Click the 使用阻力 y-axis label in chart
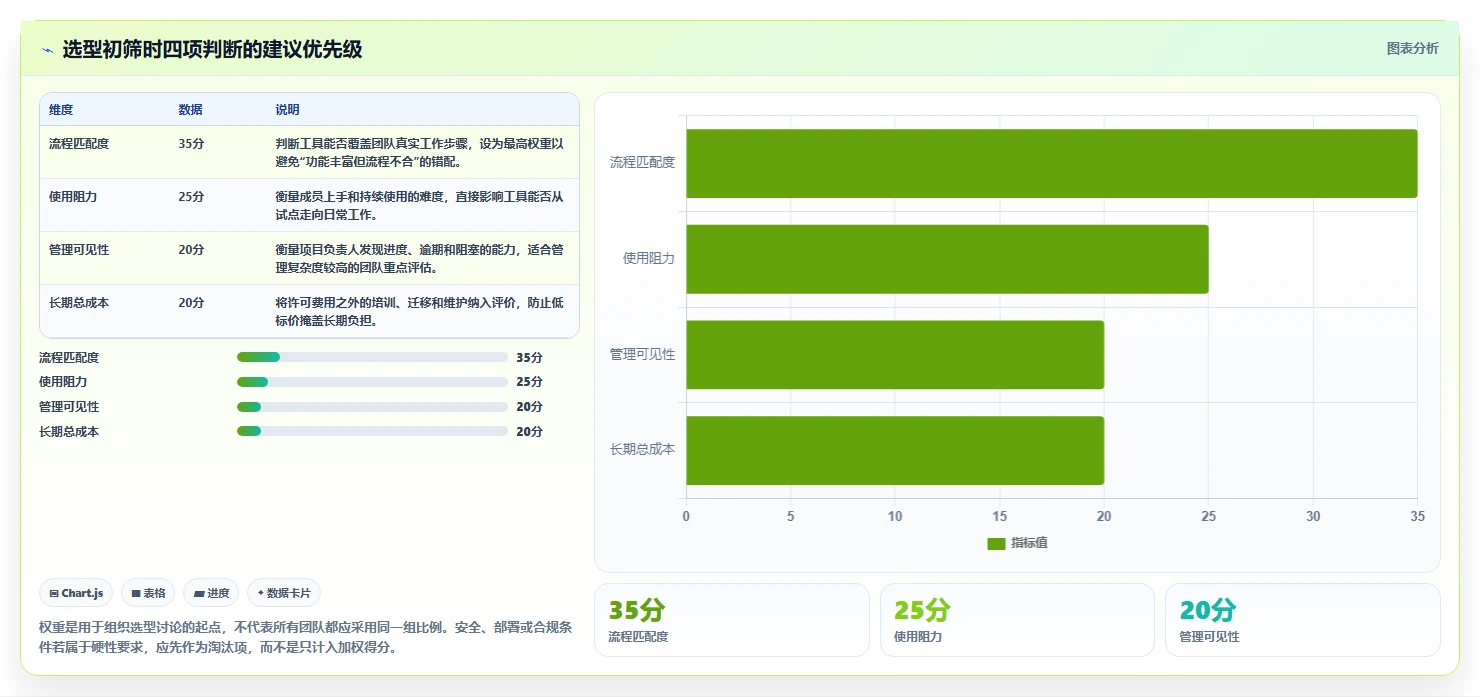Viewport: 1480px width, 697px height. pos(649,258)
